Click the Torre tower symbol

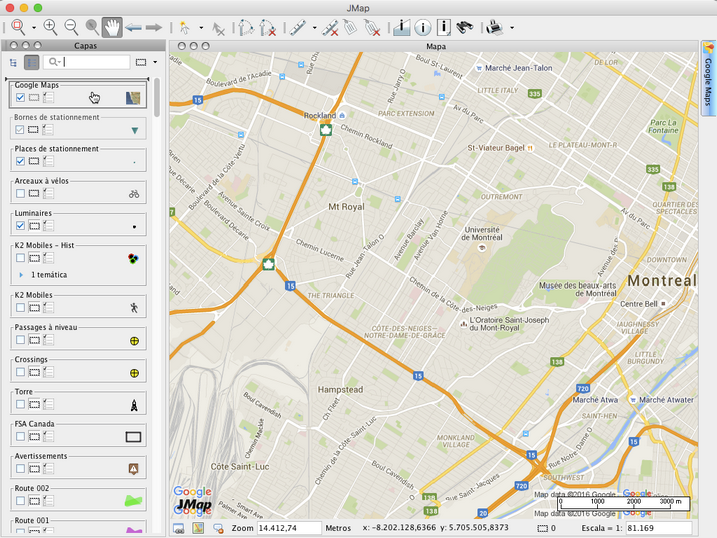[x=134, y=405]
